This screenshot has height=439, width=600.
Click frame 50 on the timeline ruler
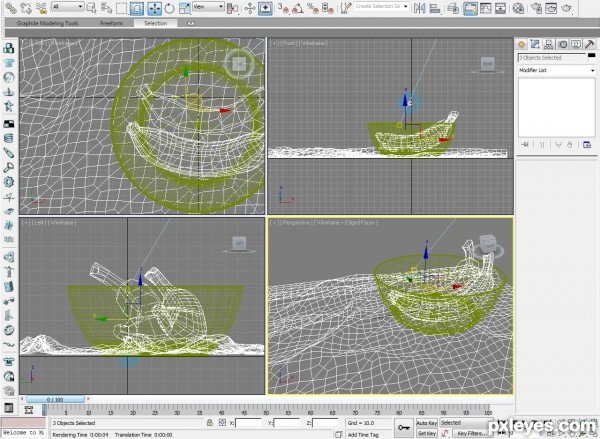tap(266, 411)
